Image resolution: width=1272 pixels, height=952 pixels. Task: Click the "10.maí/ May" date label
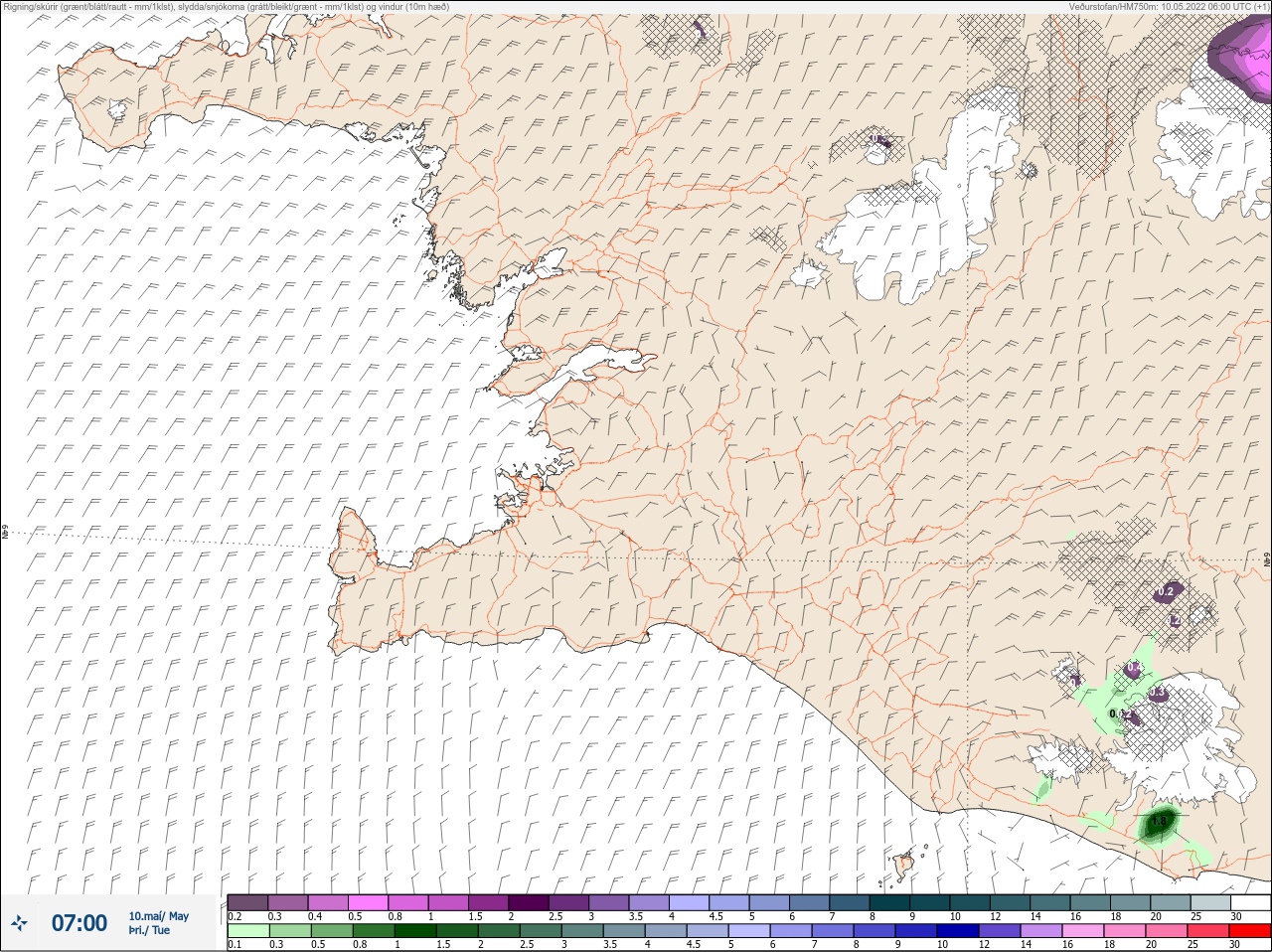pos(158,916)
